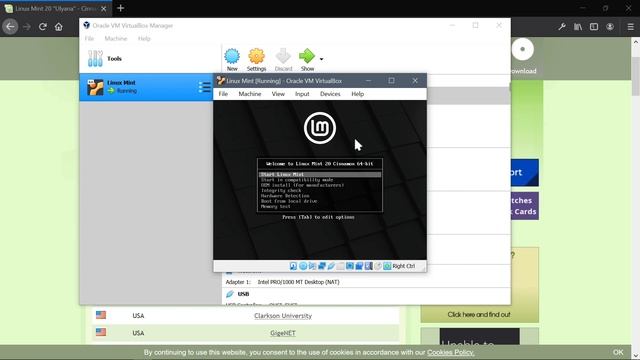Click the browser forward arrow
This screenshot has height=360, width=640.
27,27
